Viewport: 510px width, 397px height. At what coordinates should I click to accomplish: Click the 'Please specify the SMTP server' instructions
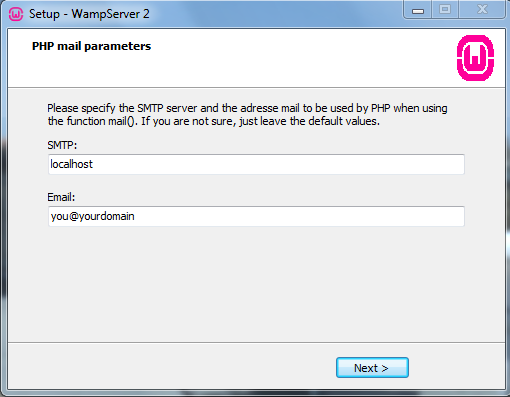pos(247,115)
